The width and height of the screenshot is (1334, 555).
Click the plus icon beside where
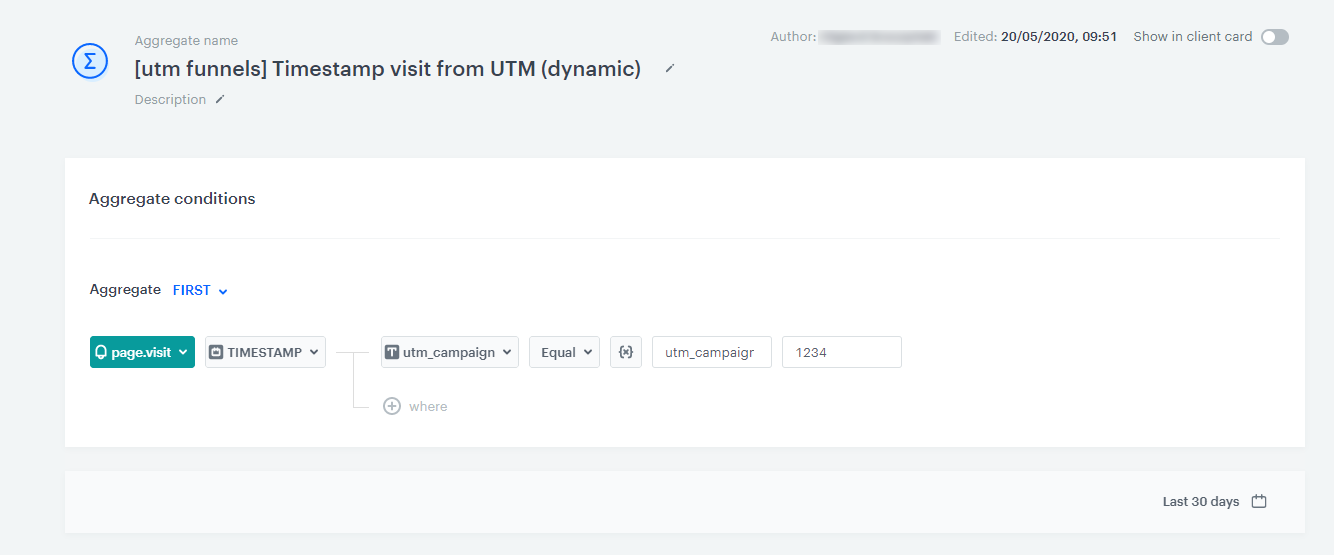392,406
